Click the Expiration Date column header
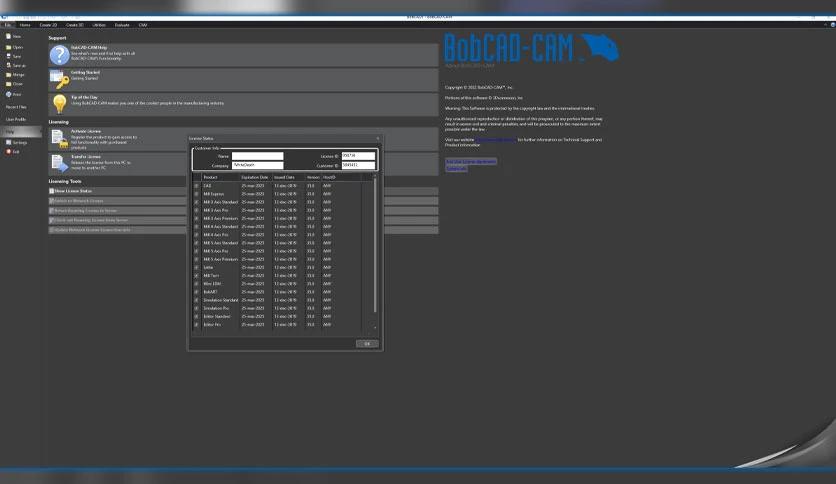 tap(255, 178)
